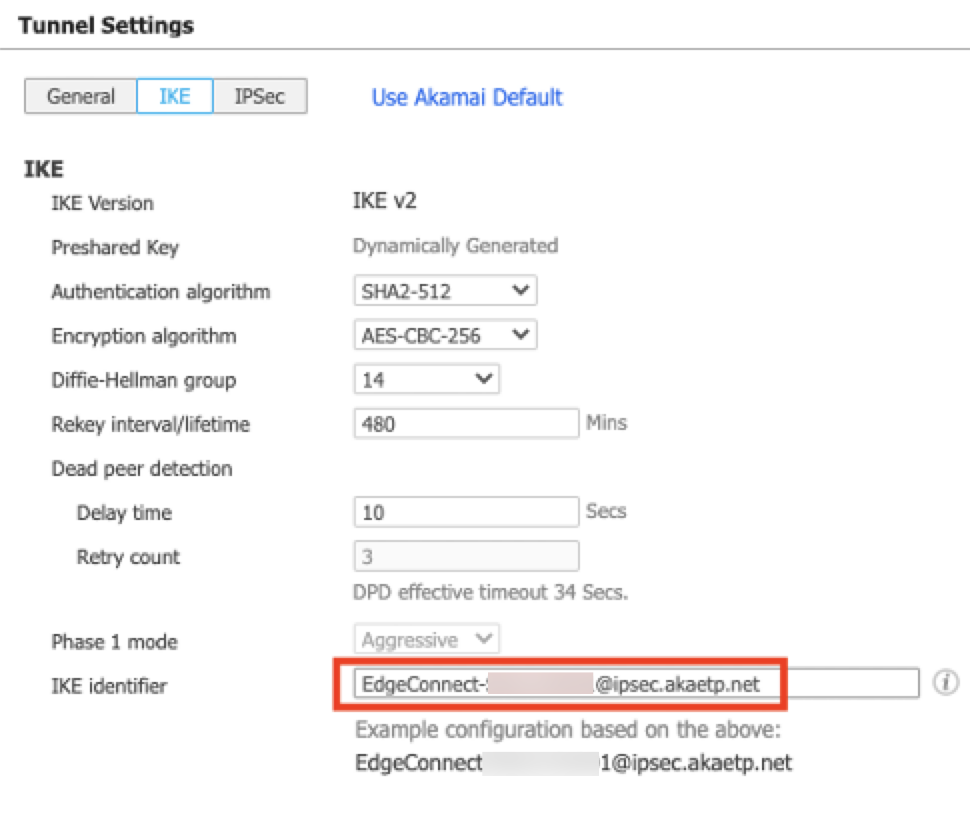Open the Authentication algorithm SHA2-512 dropdown
Screen dimensions: 976x816
445,292
